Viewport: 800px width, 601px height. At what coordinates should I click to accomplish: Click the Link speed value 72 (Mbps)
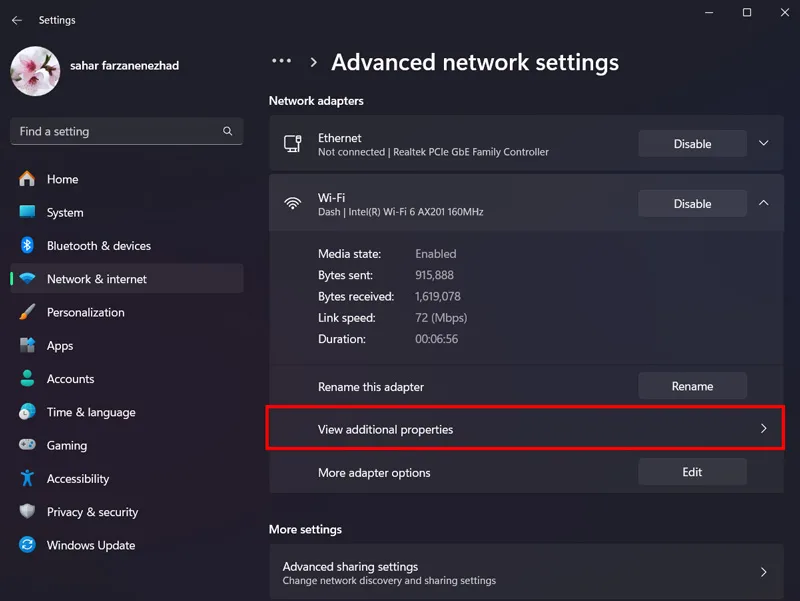[441, 318]
